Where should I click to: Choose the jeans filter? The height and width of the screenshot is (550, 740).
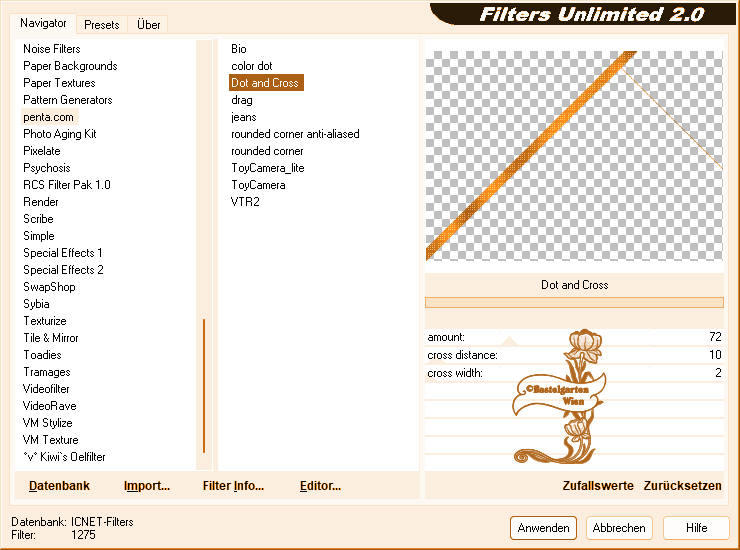pyautogui.click(x=244, y=117)
